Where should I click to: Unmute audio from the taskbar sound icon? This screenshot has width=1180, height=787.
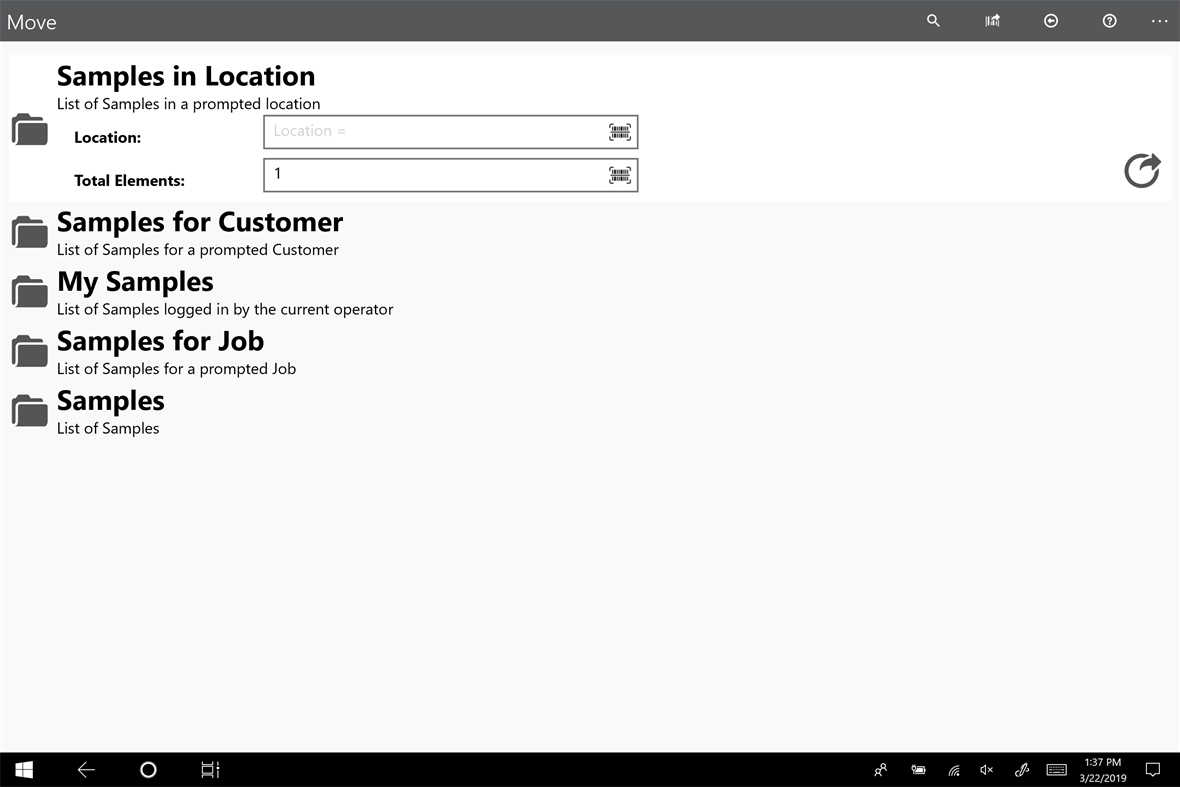pyautogui.click(x=986, y=770)
